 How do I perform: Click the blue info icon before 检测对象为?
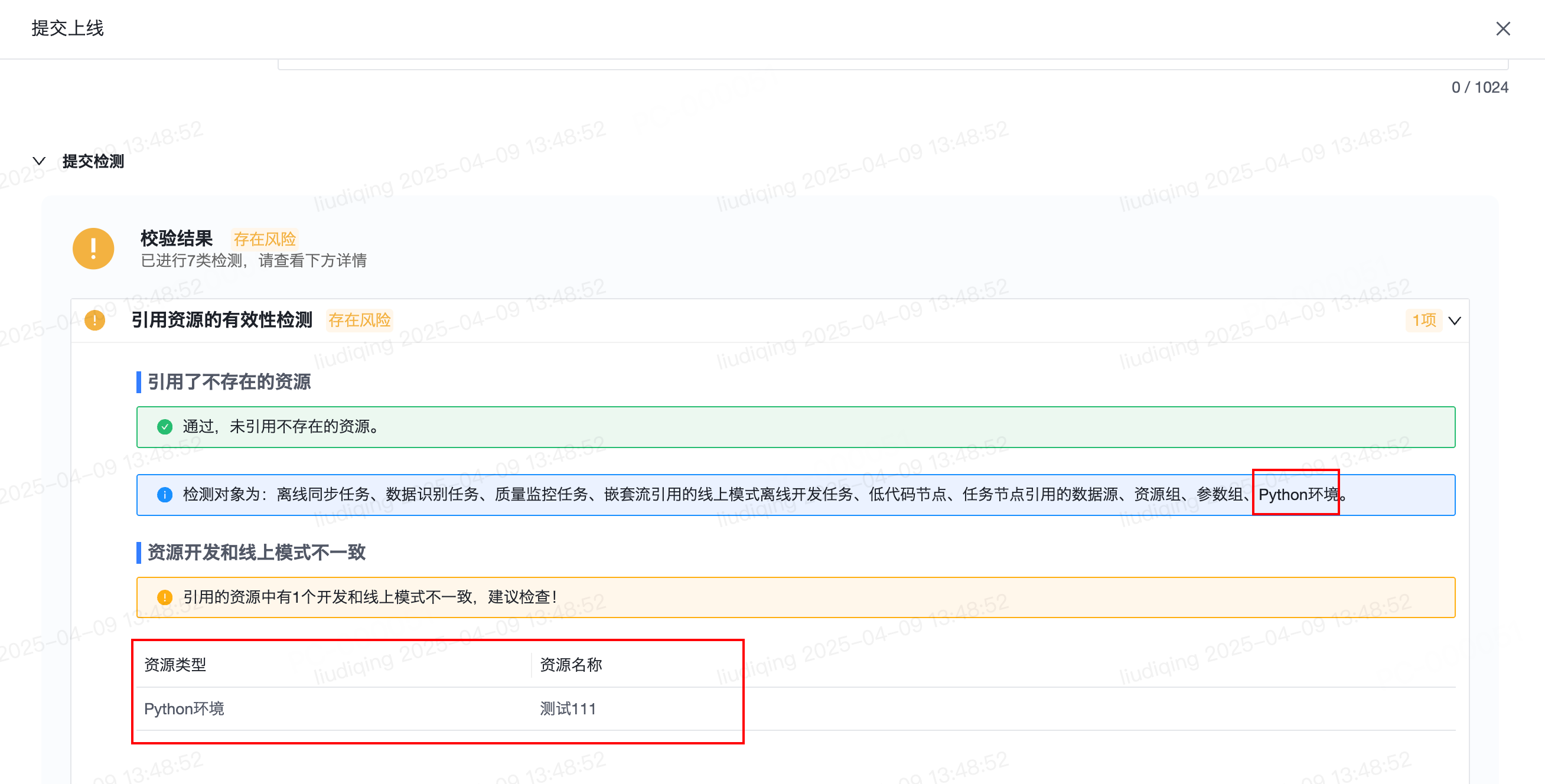pos(164,495)
